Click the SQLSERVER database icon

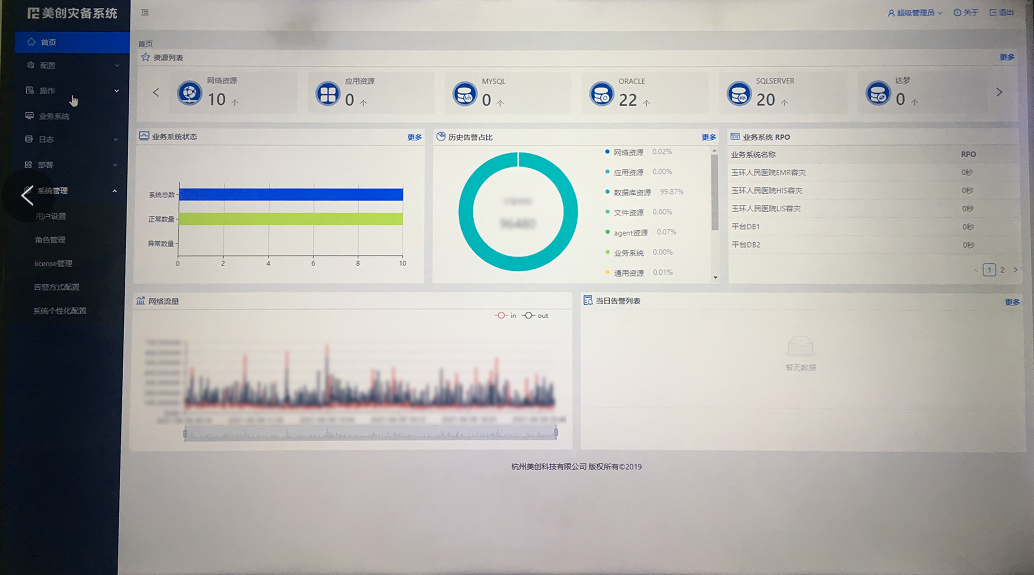coord(738,94)
